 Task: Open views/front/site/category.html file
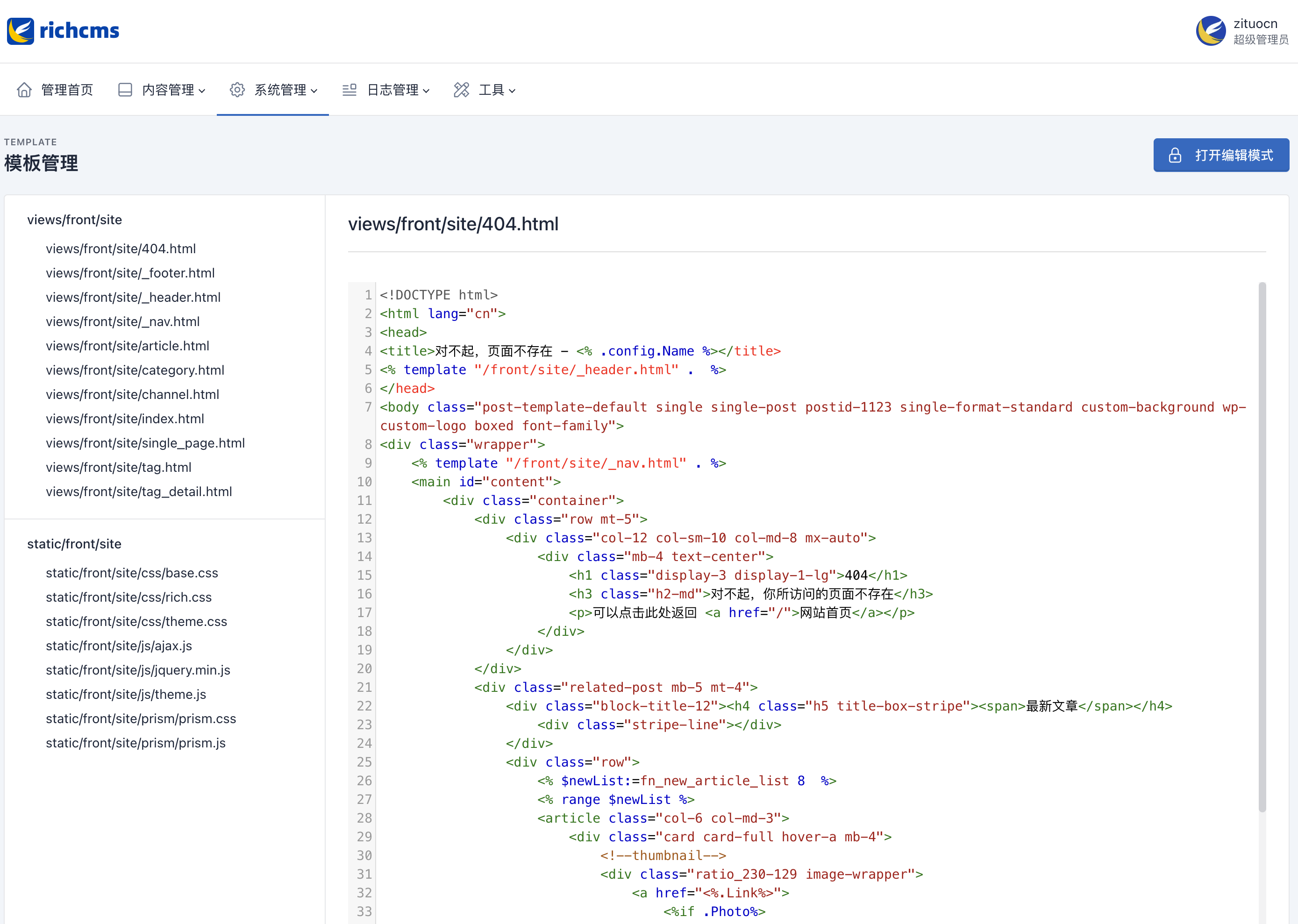coord(135,370)
